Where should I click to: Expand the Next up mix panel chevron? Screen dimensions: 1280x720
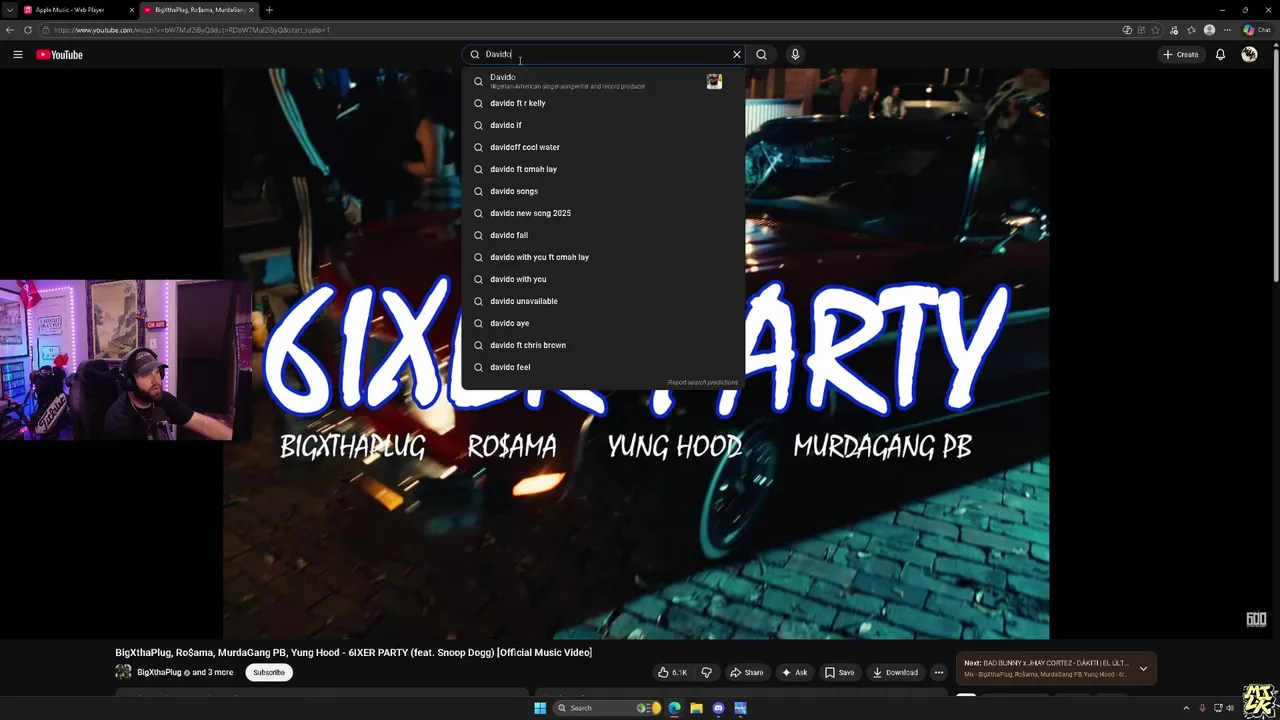point(1143,668)
